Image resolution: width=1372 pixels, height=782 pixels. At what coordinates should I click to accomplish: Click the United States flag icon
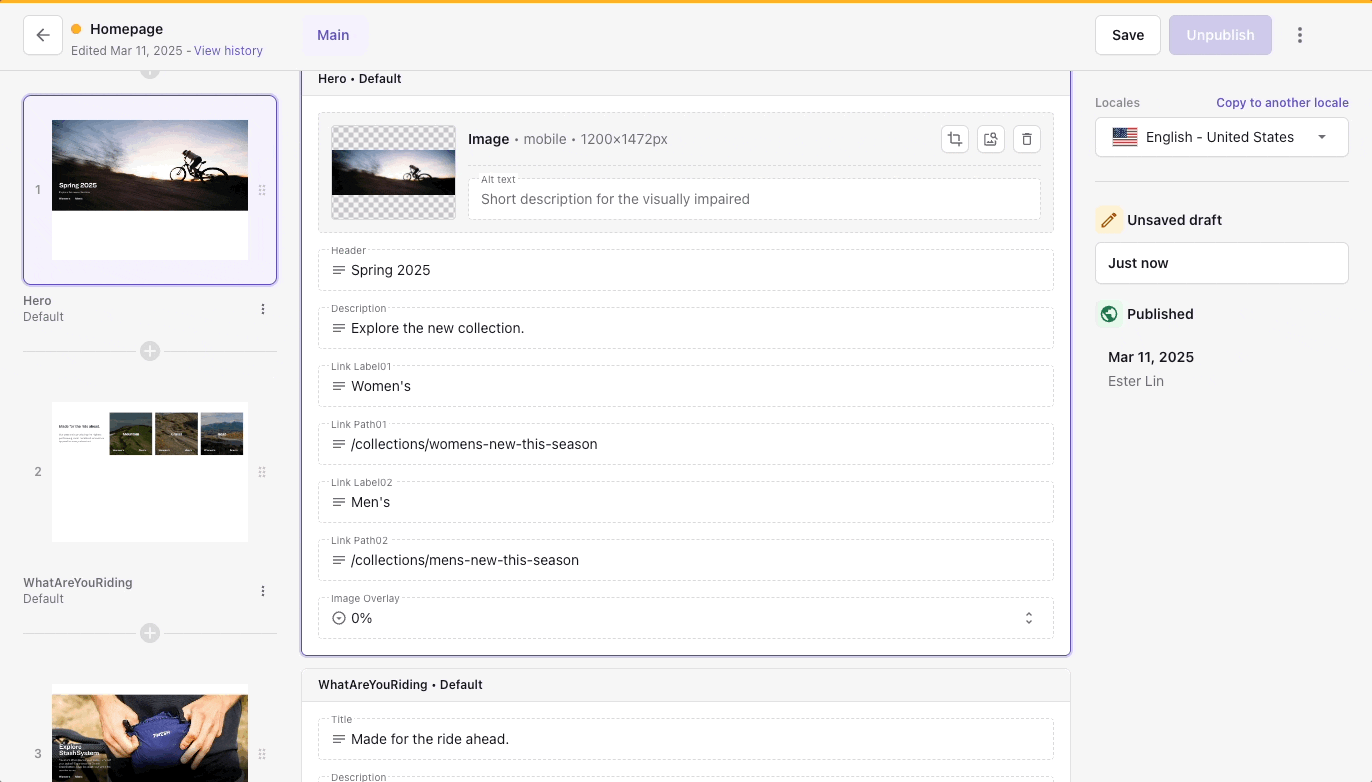1125,137
